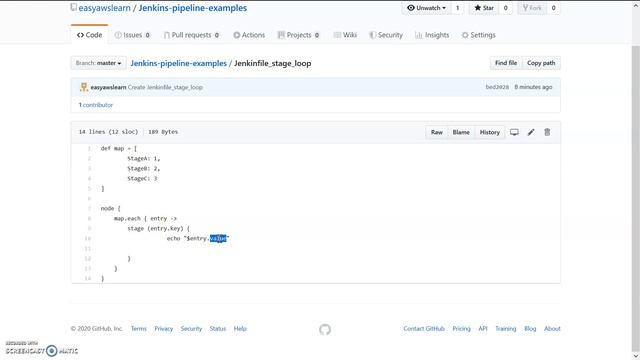Open the Pricing footer link
Image resolution: width=640 pixels, height=360 pixels.
click(x=461, y=329)
